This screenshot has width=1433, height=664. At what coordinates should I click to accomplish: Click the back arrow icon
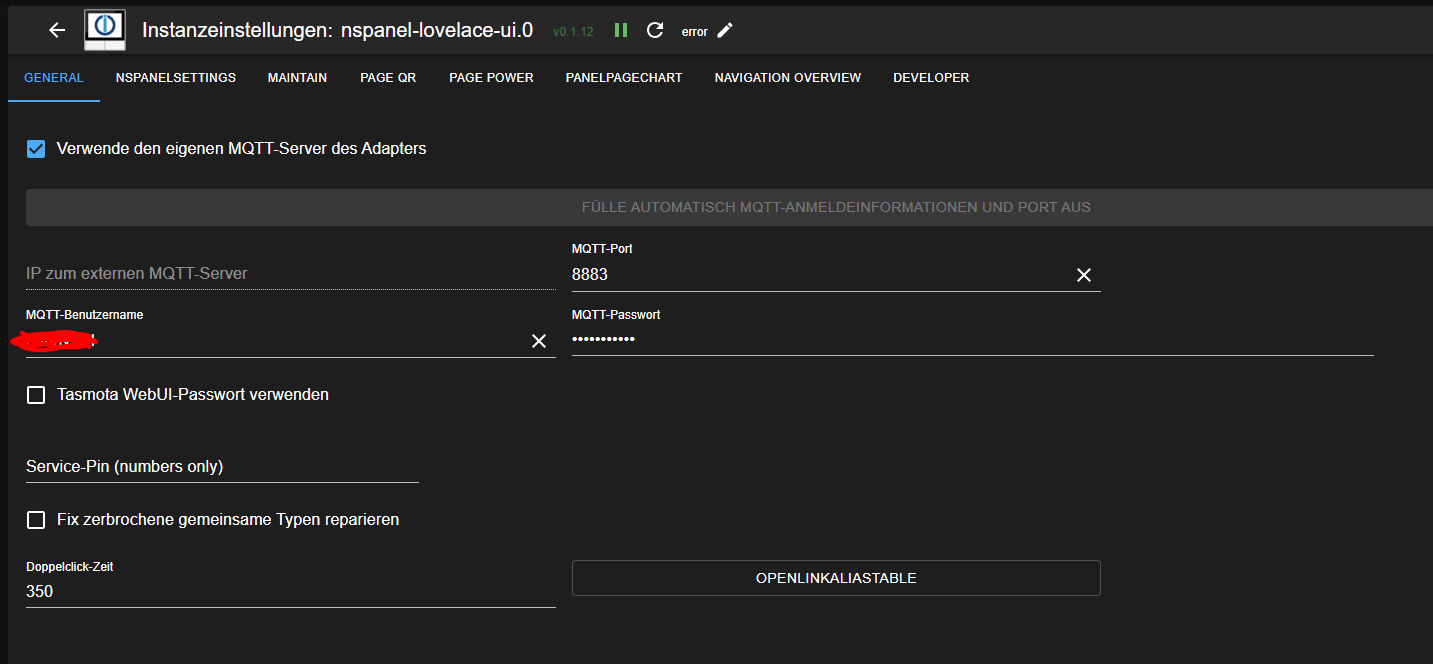57,30
